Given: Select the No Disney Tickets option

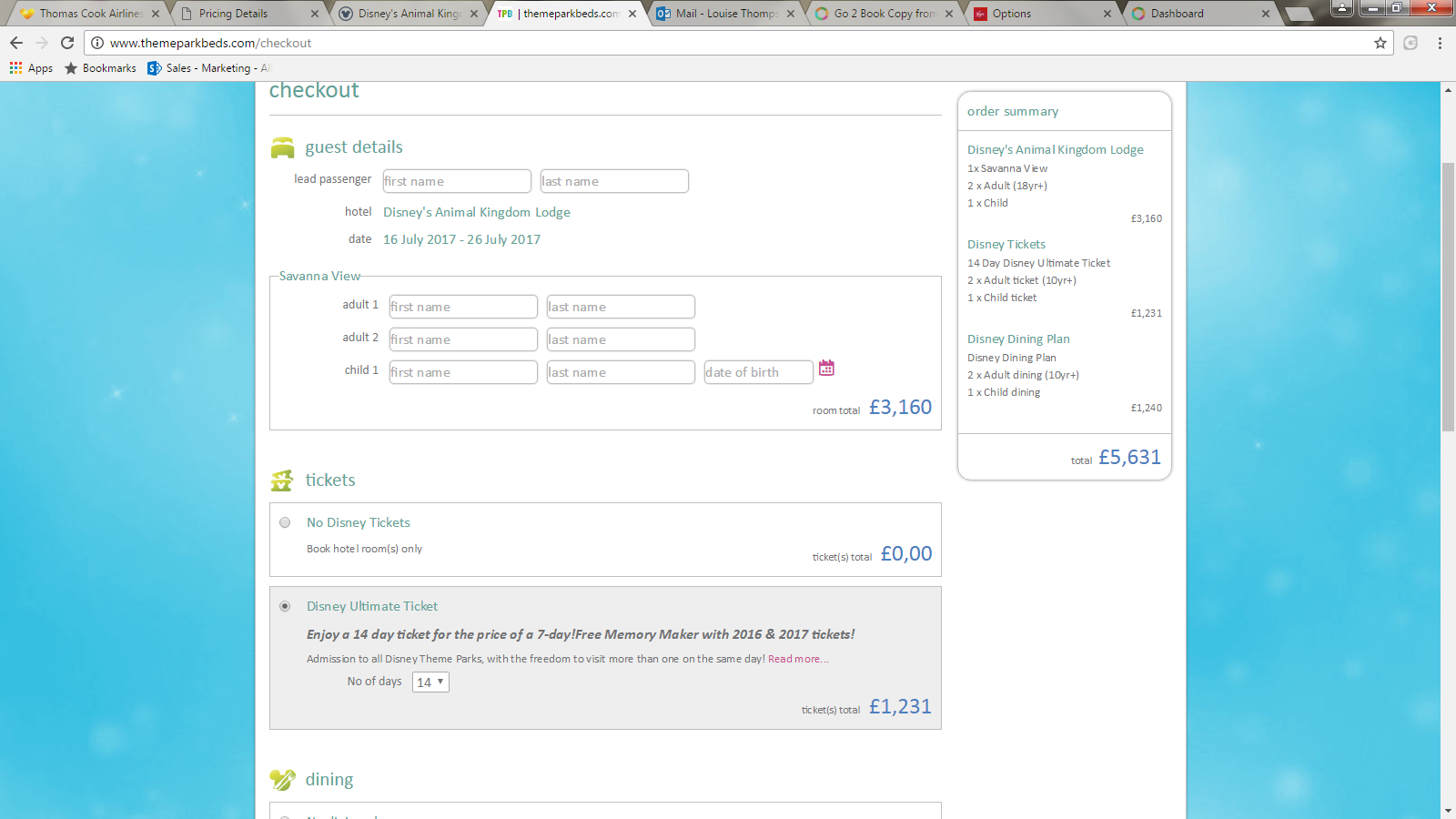Looking at the screenshot, I should coord(285,522).
